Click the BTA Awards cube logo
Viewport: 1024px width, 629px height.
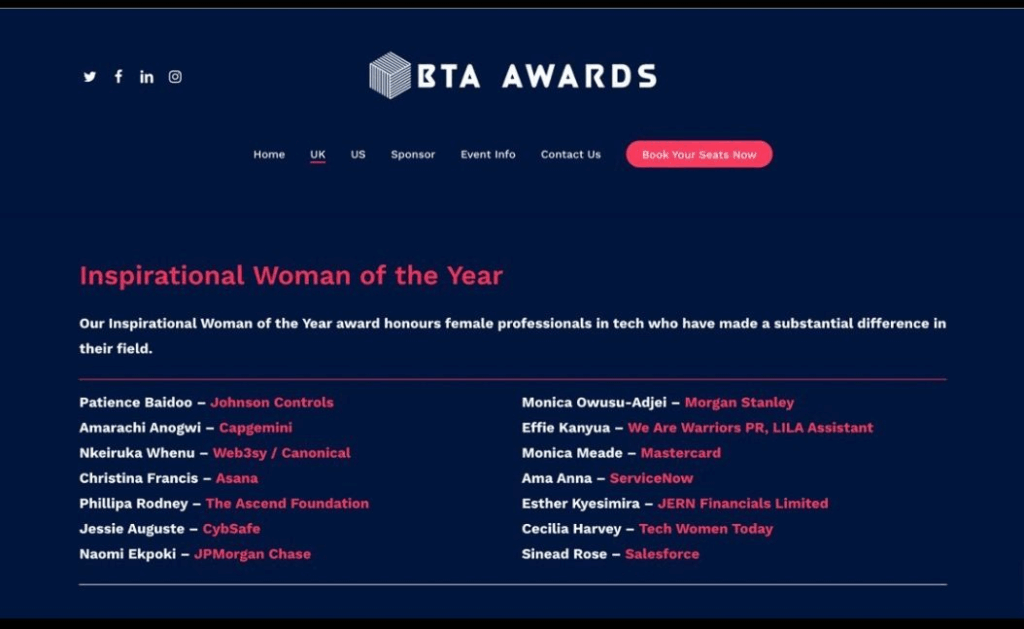(390, 75)
